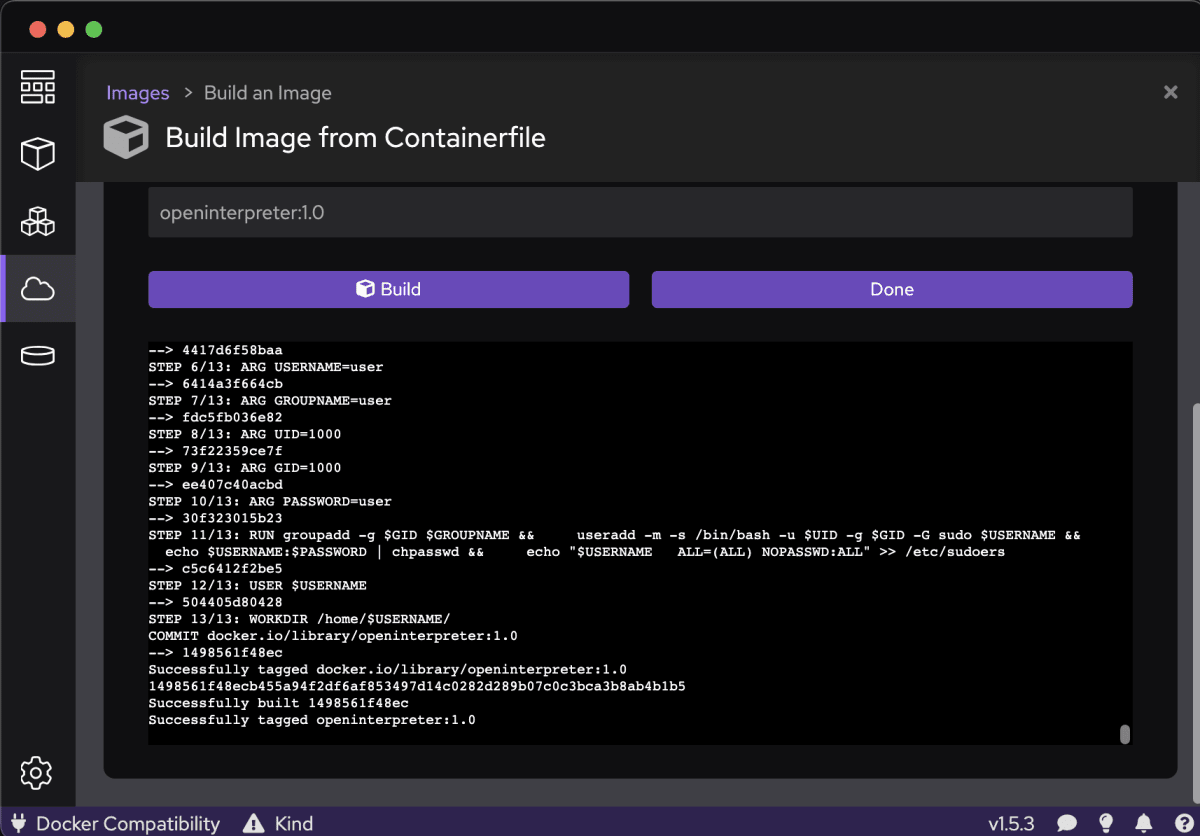The image size is (1200, 836).
Task: Open the Images cloud icon in sidebar
Action: (x=37, y=289)
